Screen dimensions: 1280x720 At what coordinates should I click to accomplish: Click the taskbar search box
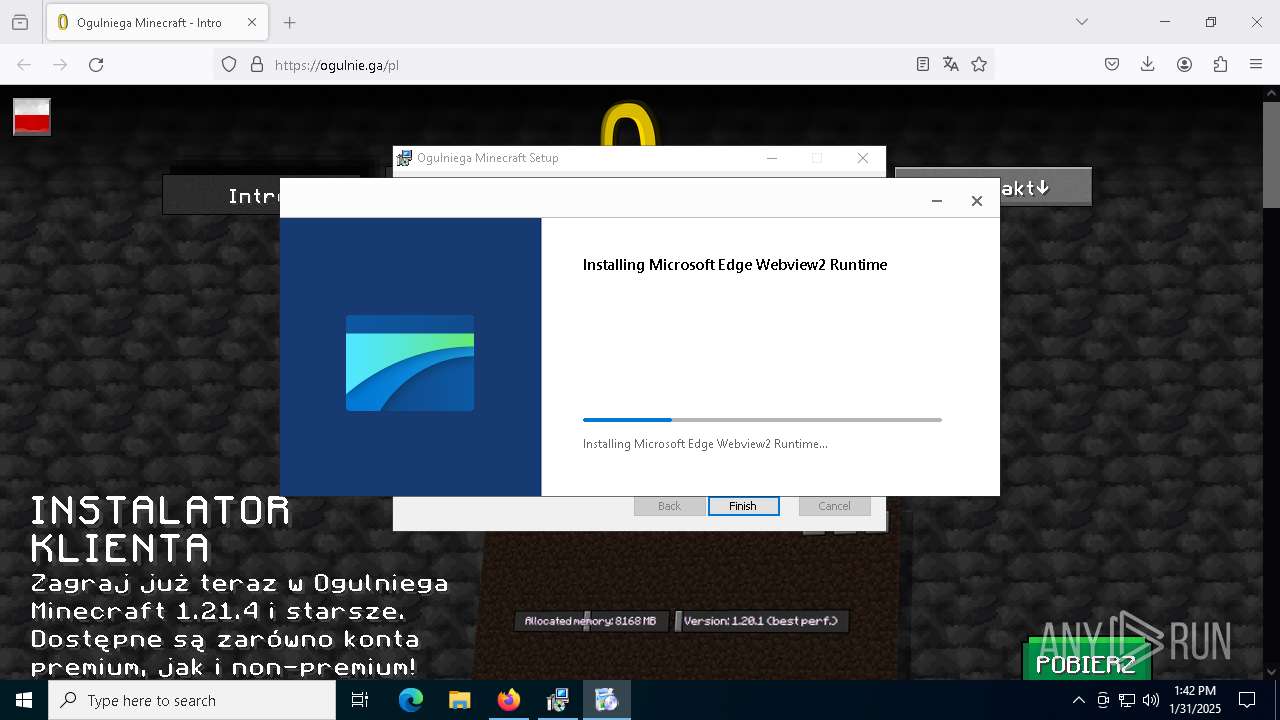192,700
